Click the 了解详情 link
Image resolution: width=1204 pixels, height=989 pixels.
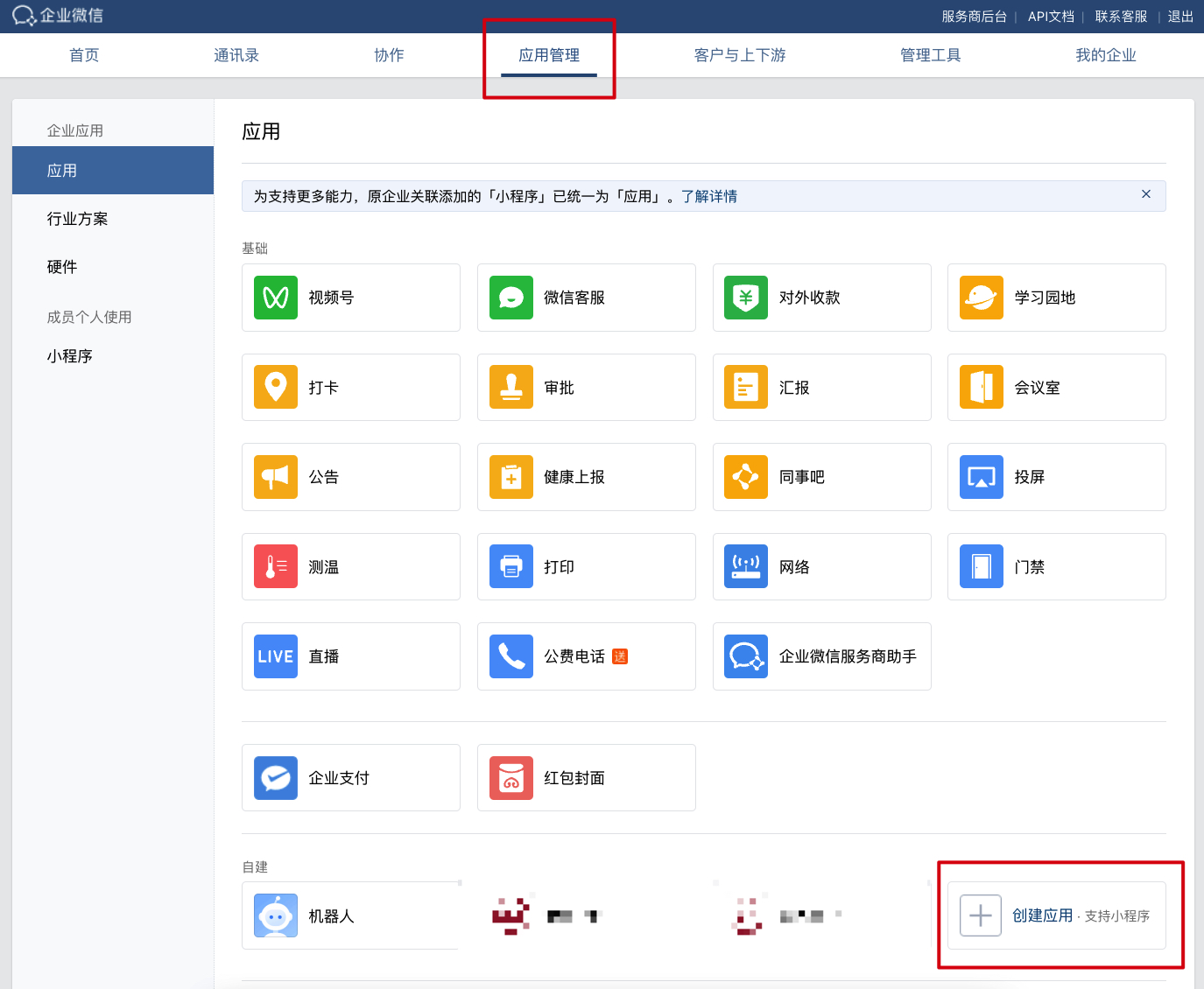pos(709,196)
